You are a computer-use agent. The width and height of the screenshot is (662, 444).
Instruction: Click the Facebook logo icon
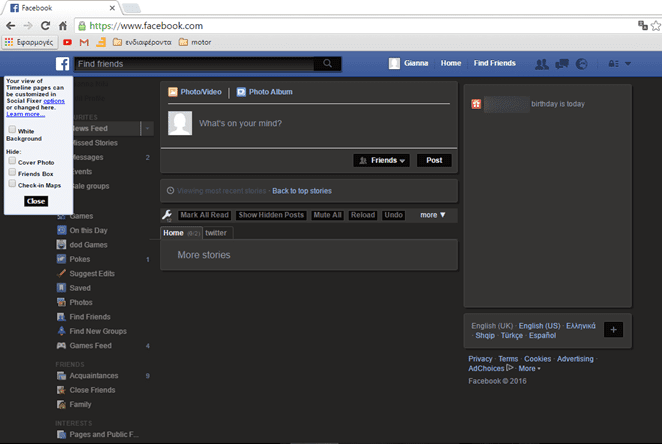point(62,64)
